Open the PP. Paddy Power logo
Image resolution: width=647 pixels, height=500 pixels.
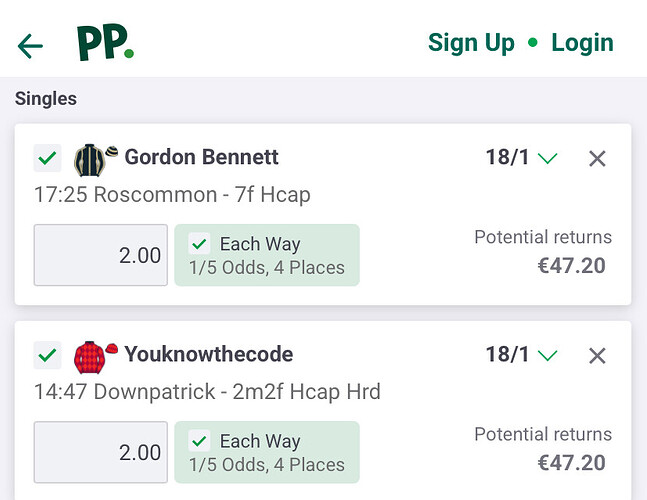point(105,42)
